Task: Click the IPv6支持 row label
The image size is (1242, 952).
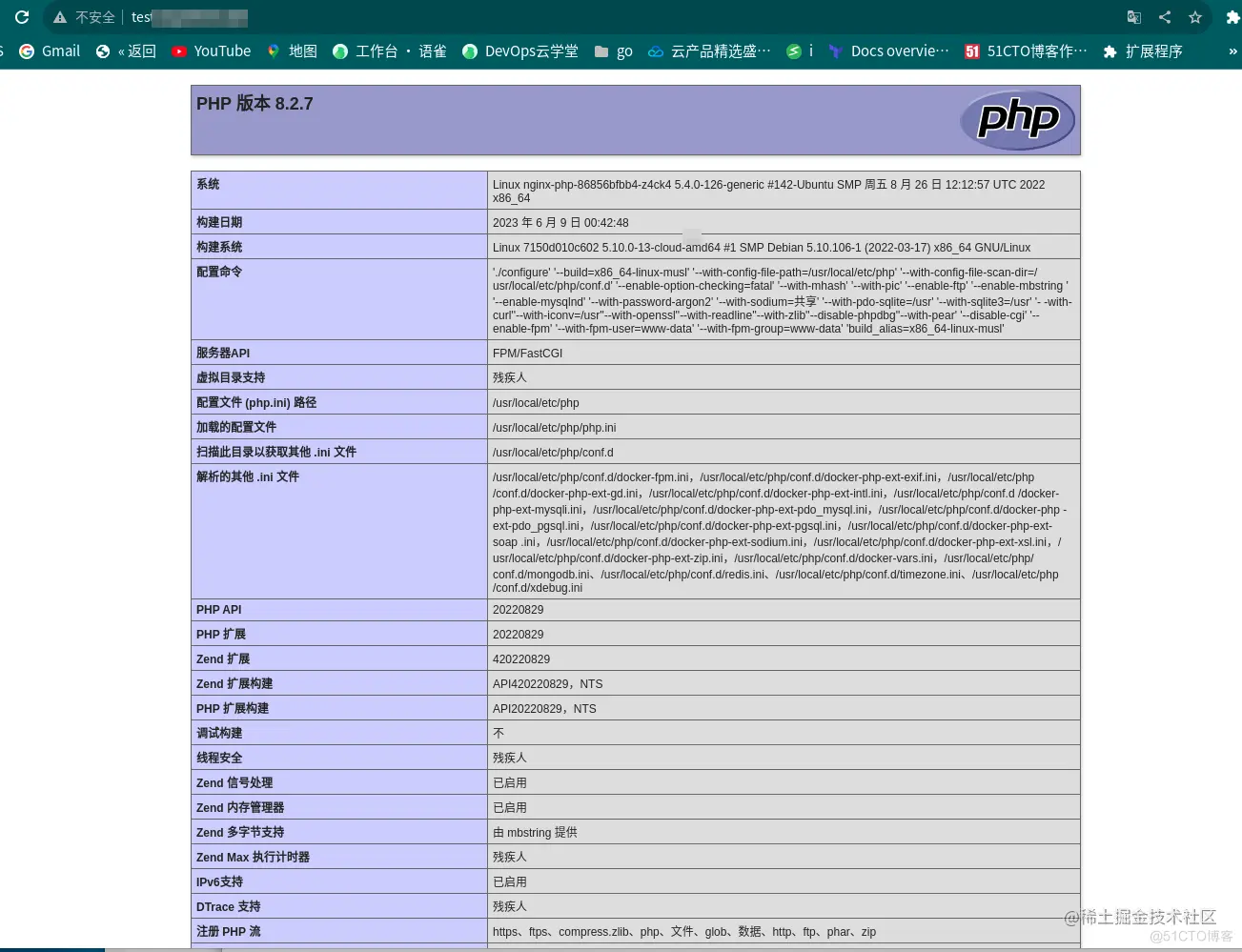Action: [219, 881]
